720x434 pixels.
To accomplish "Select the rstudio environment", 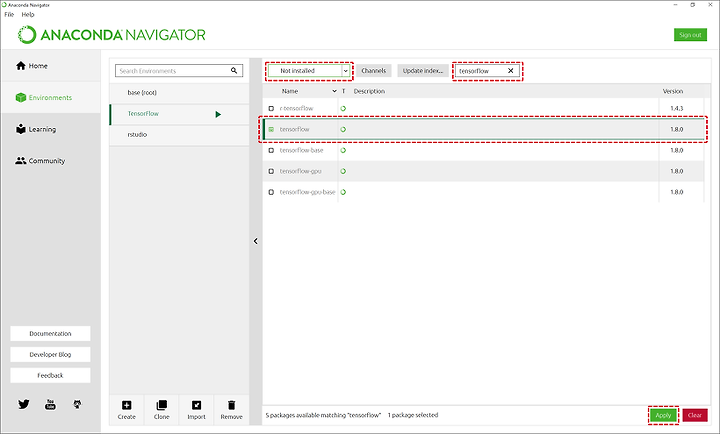I will [179, 135].
